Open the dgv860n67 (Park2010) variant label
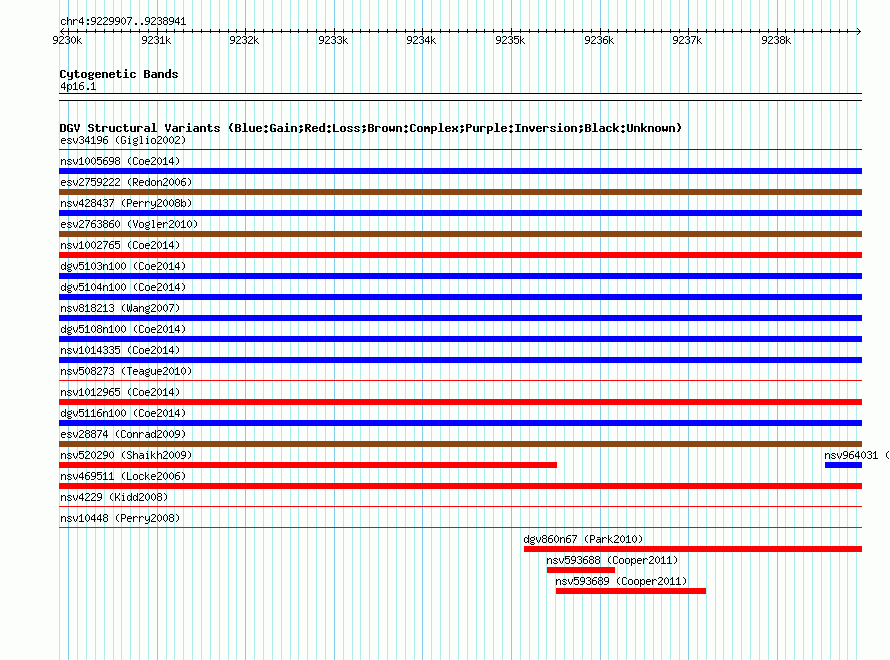The width and height of the screenshot is (890, 660). [x=583, y=539]
